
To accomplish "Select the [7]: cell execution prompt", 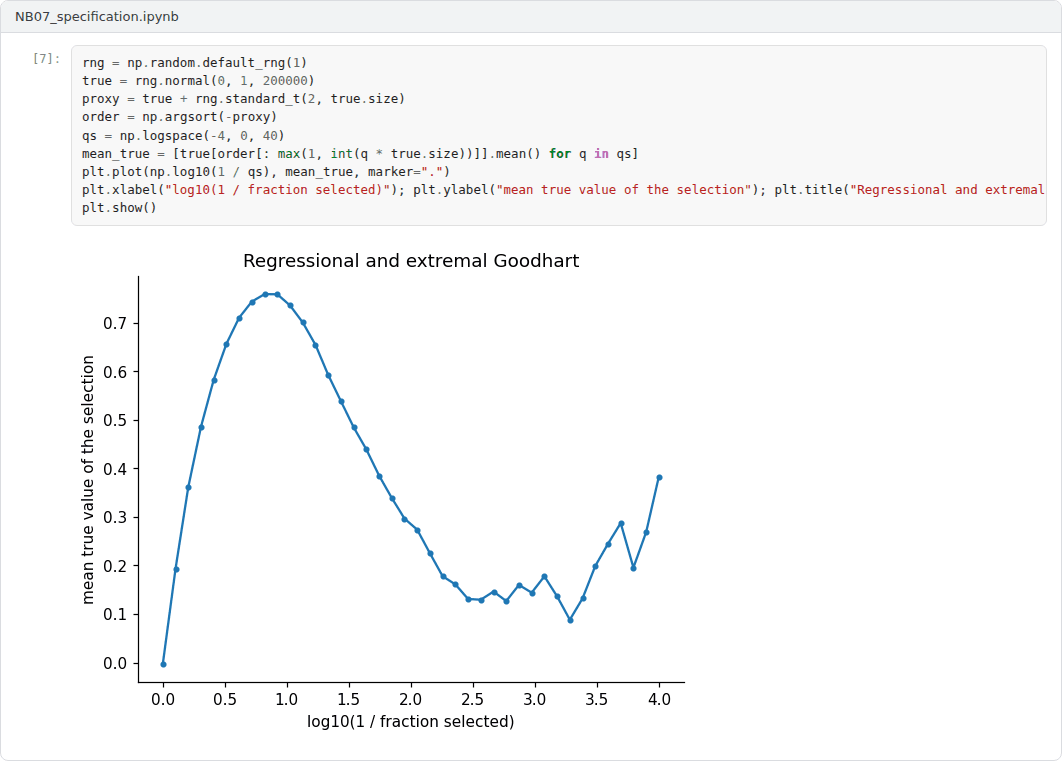I will click(46, 58).
